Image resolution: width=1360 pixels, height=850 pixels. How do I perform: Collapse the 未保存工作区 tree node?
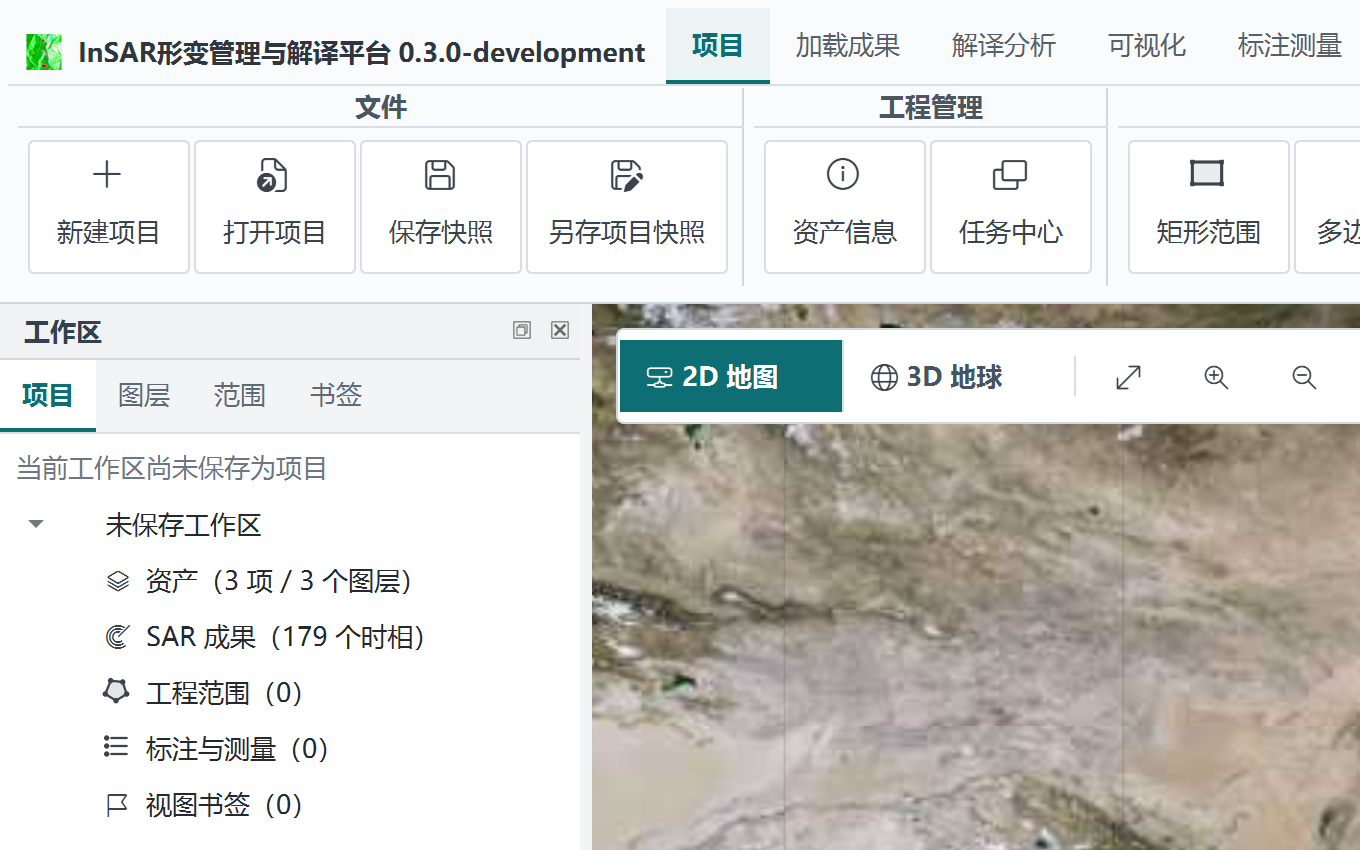(36, 524)
